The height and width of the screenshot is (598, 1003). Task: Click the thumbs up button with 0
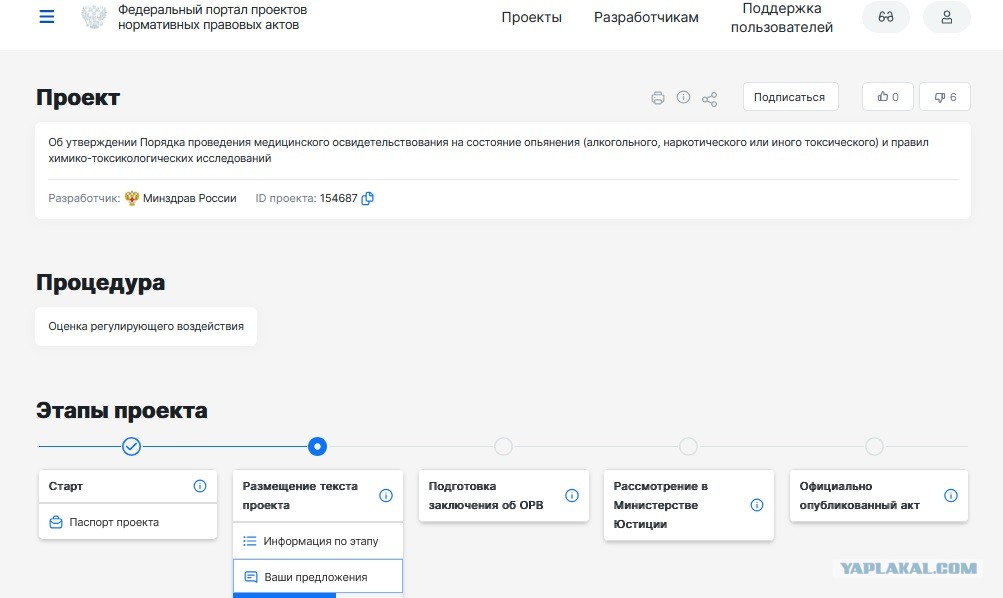887,97
